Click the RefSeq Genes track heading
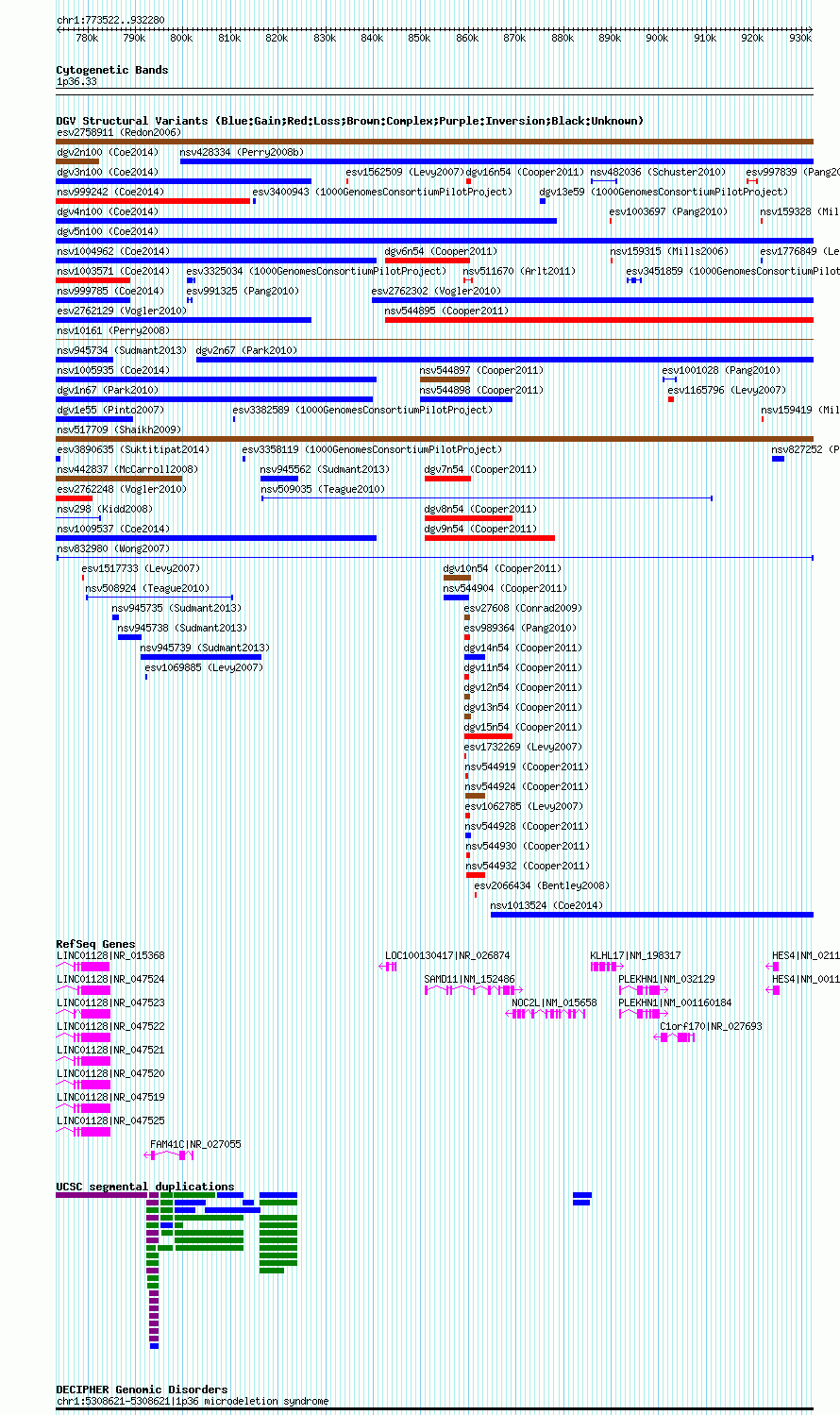The width and height of the screenshot is (840, 1415). click(95, 944)
